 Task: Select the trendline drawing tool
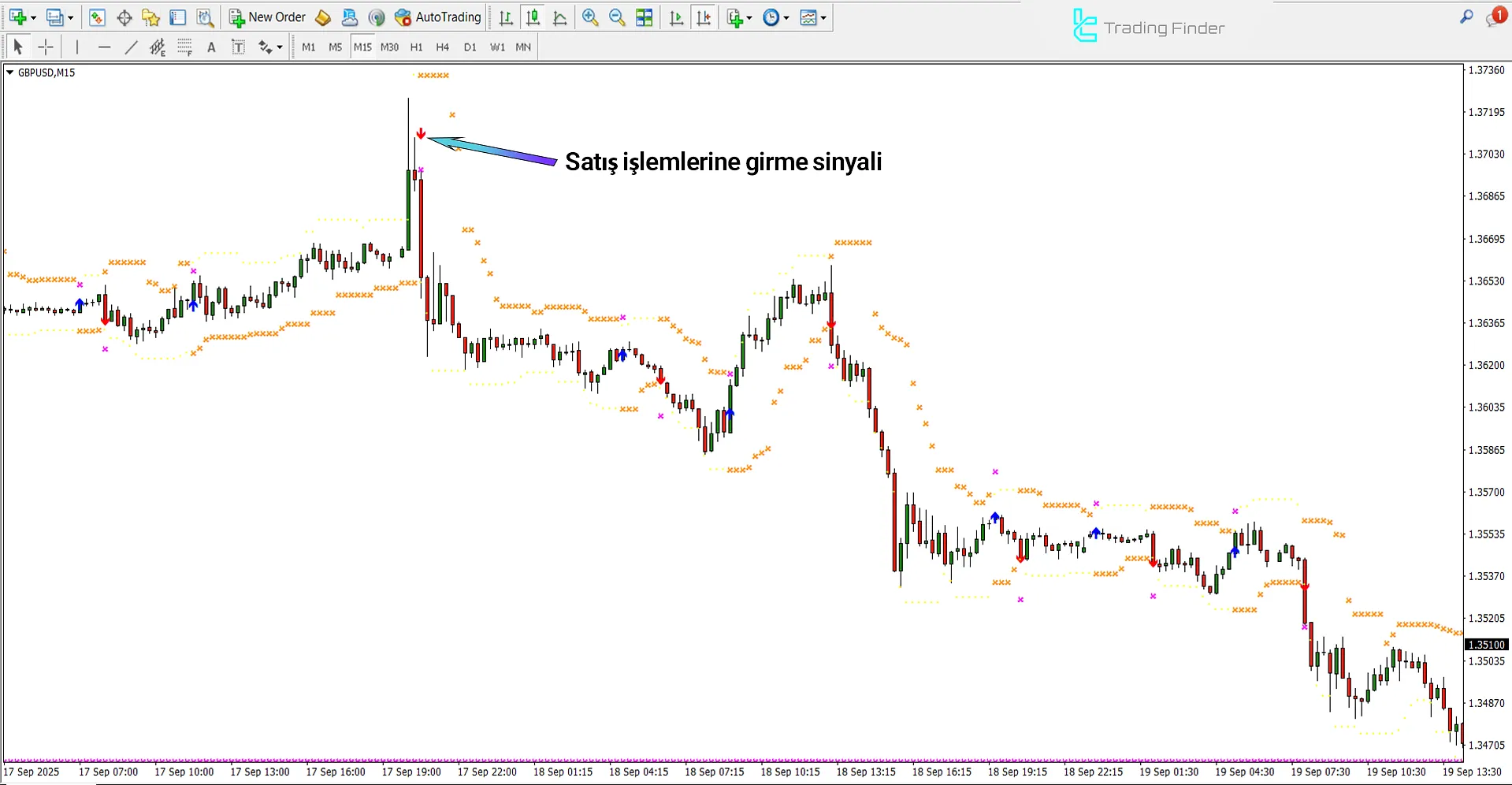click(x=131, y=47)
